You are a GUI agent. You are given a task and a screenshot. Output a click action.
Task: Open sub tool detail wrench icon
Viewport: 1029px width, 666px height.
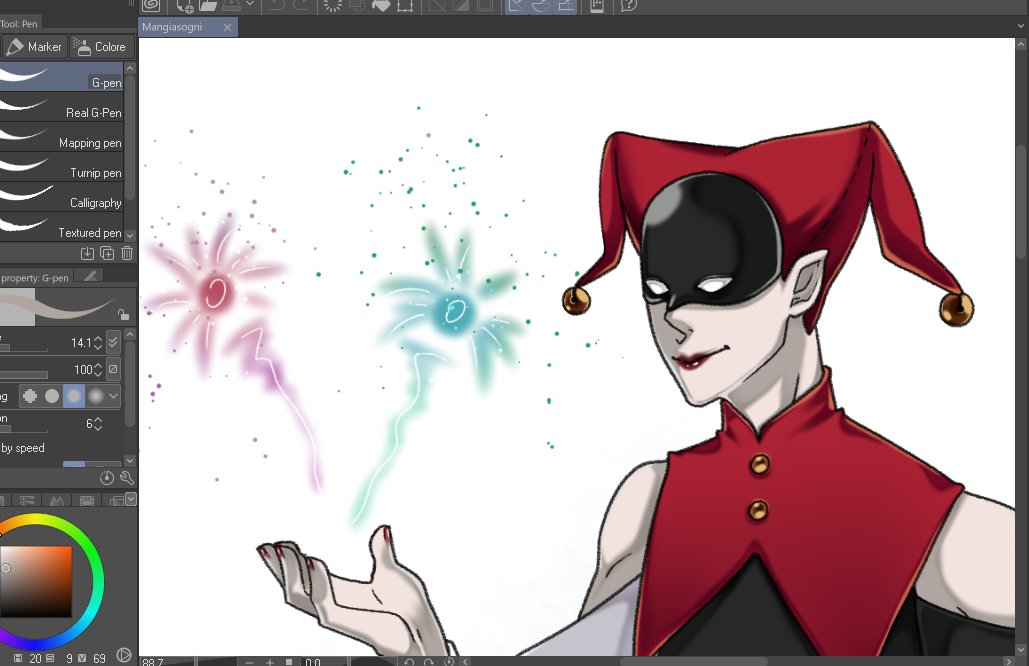coord(127,478)
